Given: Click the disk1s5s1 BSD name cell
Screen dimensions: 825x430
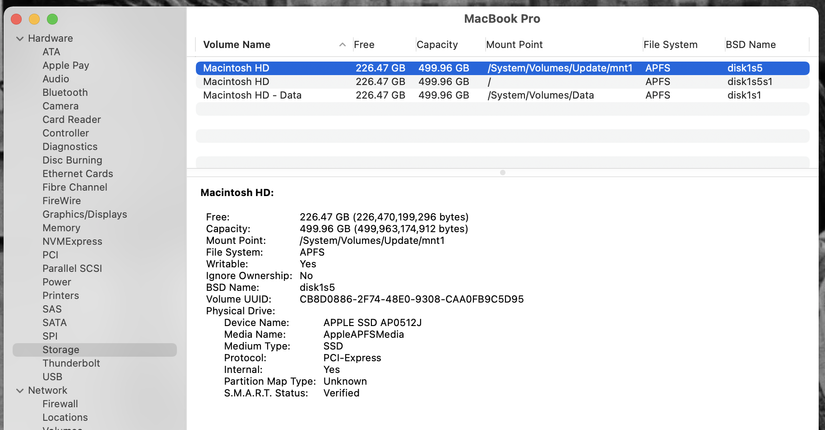Looking at the screenshot, I should pos(750,82).
